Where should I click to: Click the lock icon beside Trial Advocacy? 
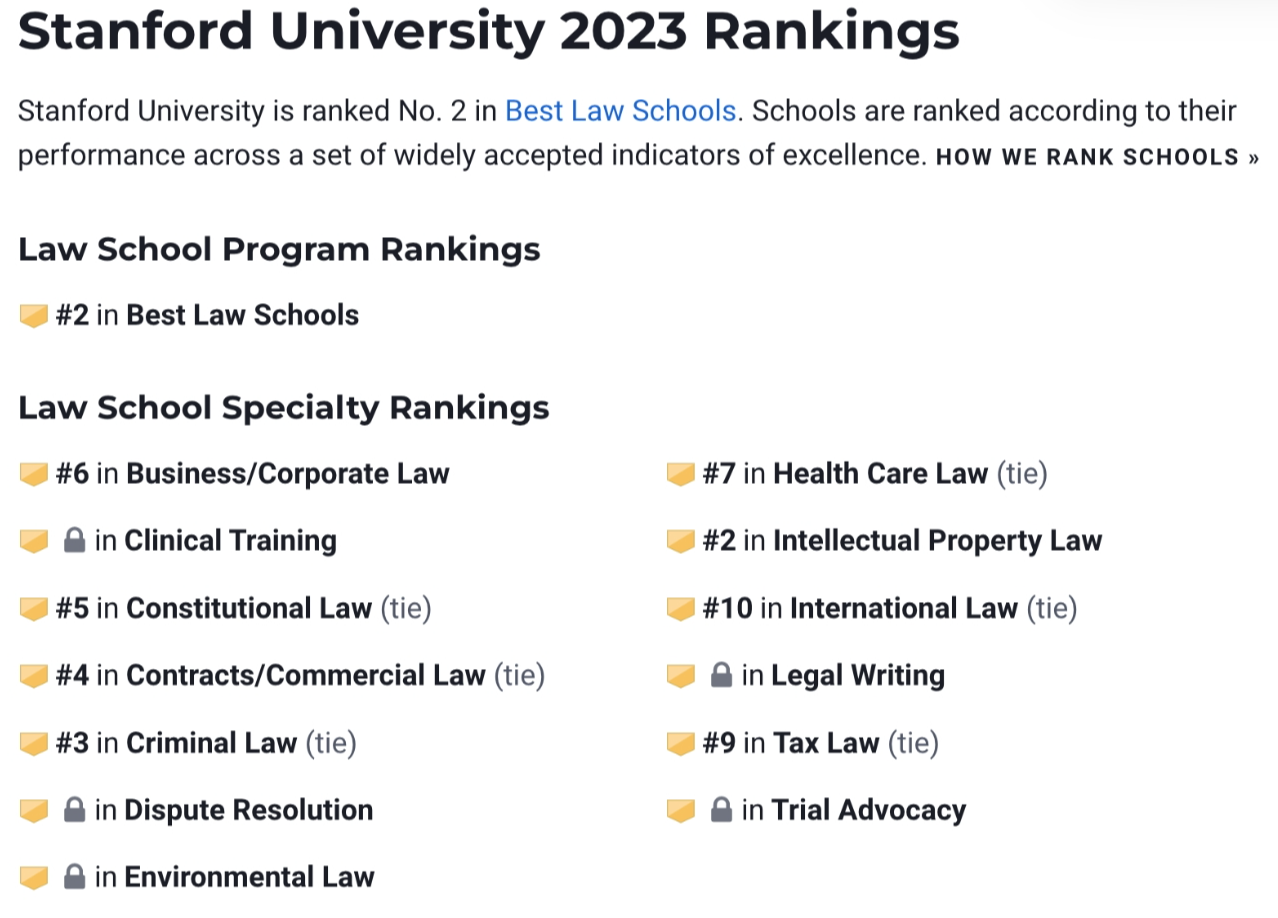pyautogui.click(x=721, y=810)
